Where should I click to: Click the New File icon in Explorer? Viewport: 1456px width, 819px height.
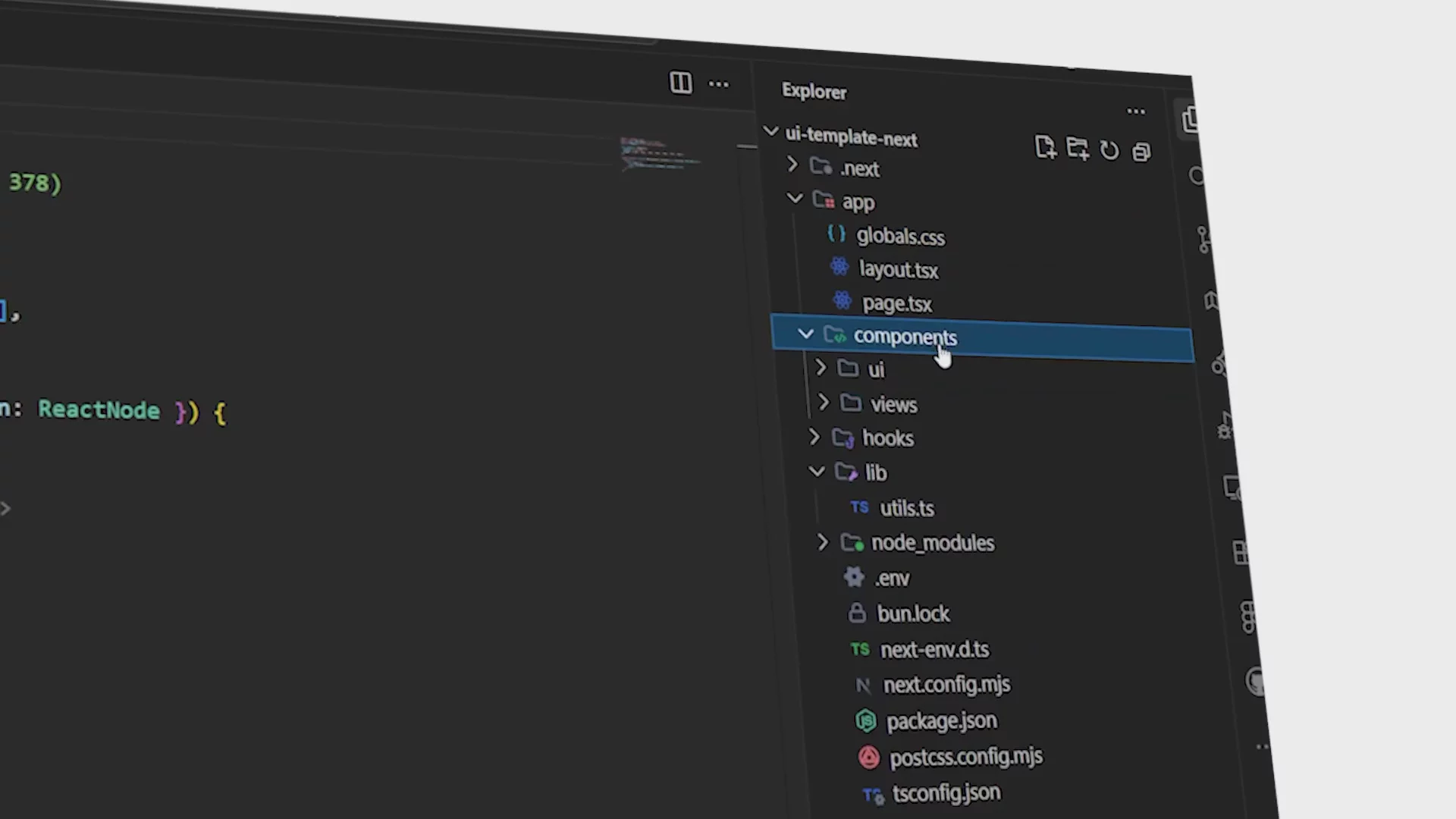click(x=1045, y=147)
